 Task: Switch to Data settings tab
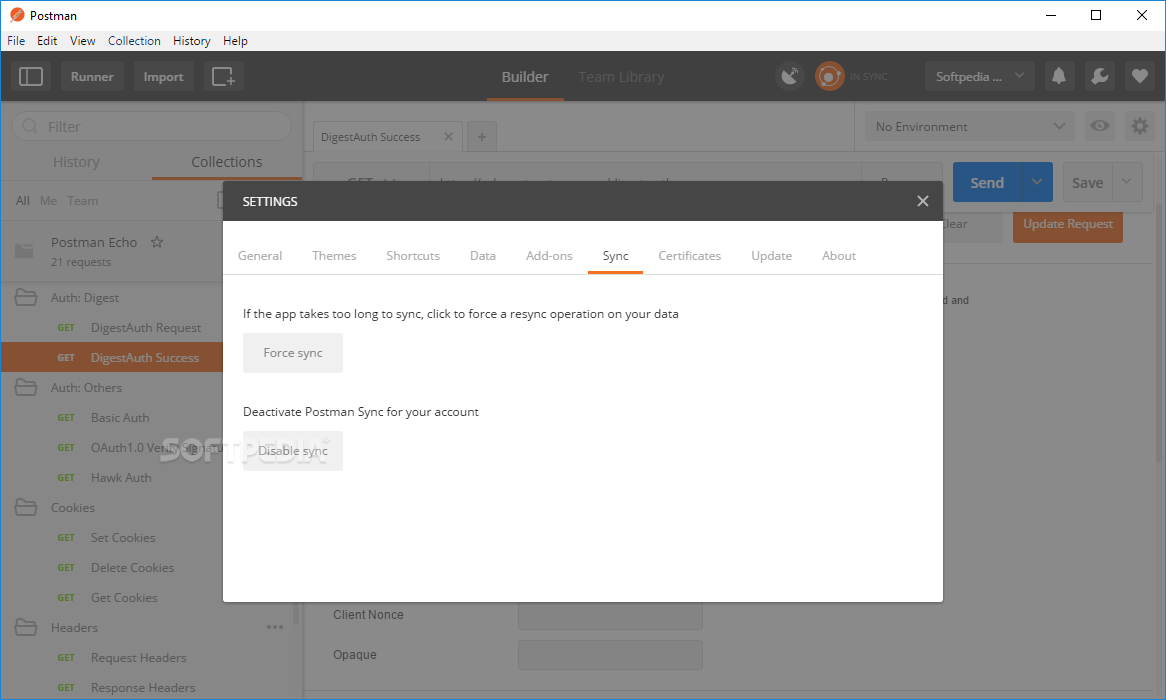click(483, 256)
